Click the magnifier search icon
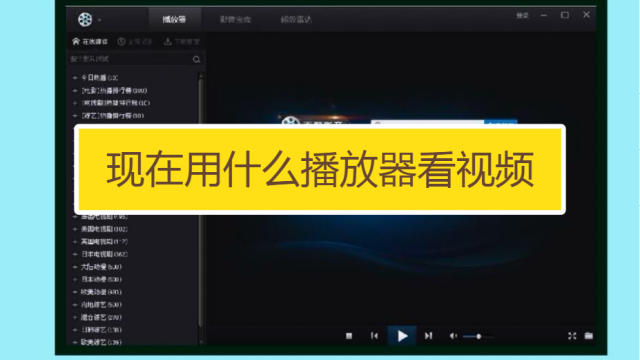This screenshot has height=360, width=640. [x=197, y=60]
